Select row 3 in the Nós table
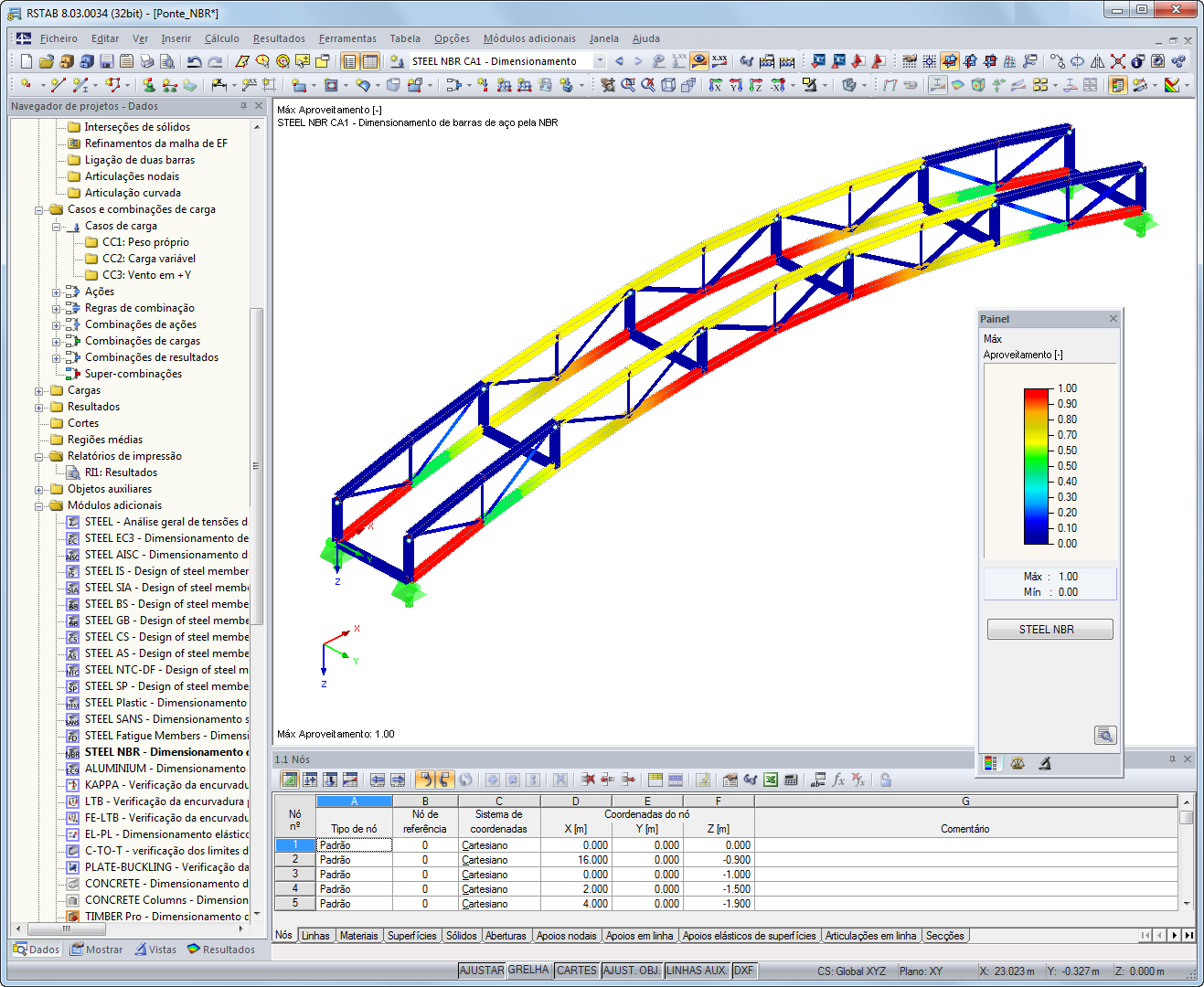The image size is (1204, 987). click(x=294, y=874)
